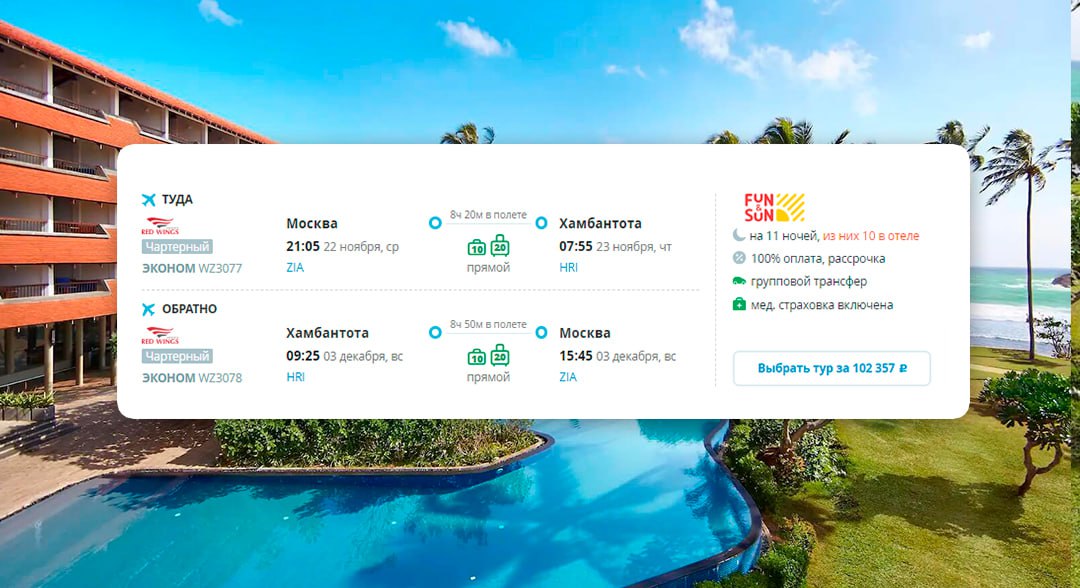Click the Fun & Sun tour operator logo
Screen dimensions: 1080x588
pos(774,207)
